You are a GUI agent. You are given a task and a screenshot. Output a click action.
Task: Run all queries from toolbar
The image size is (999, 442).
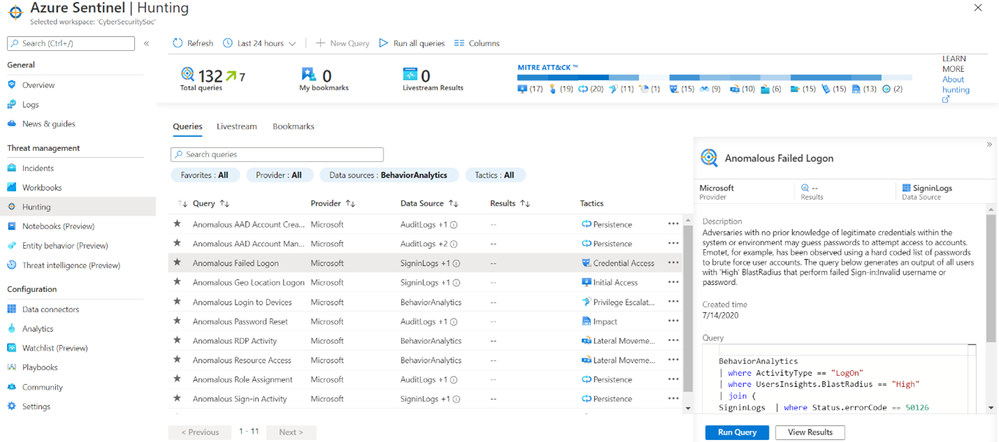(x=412, y=43)
